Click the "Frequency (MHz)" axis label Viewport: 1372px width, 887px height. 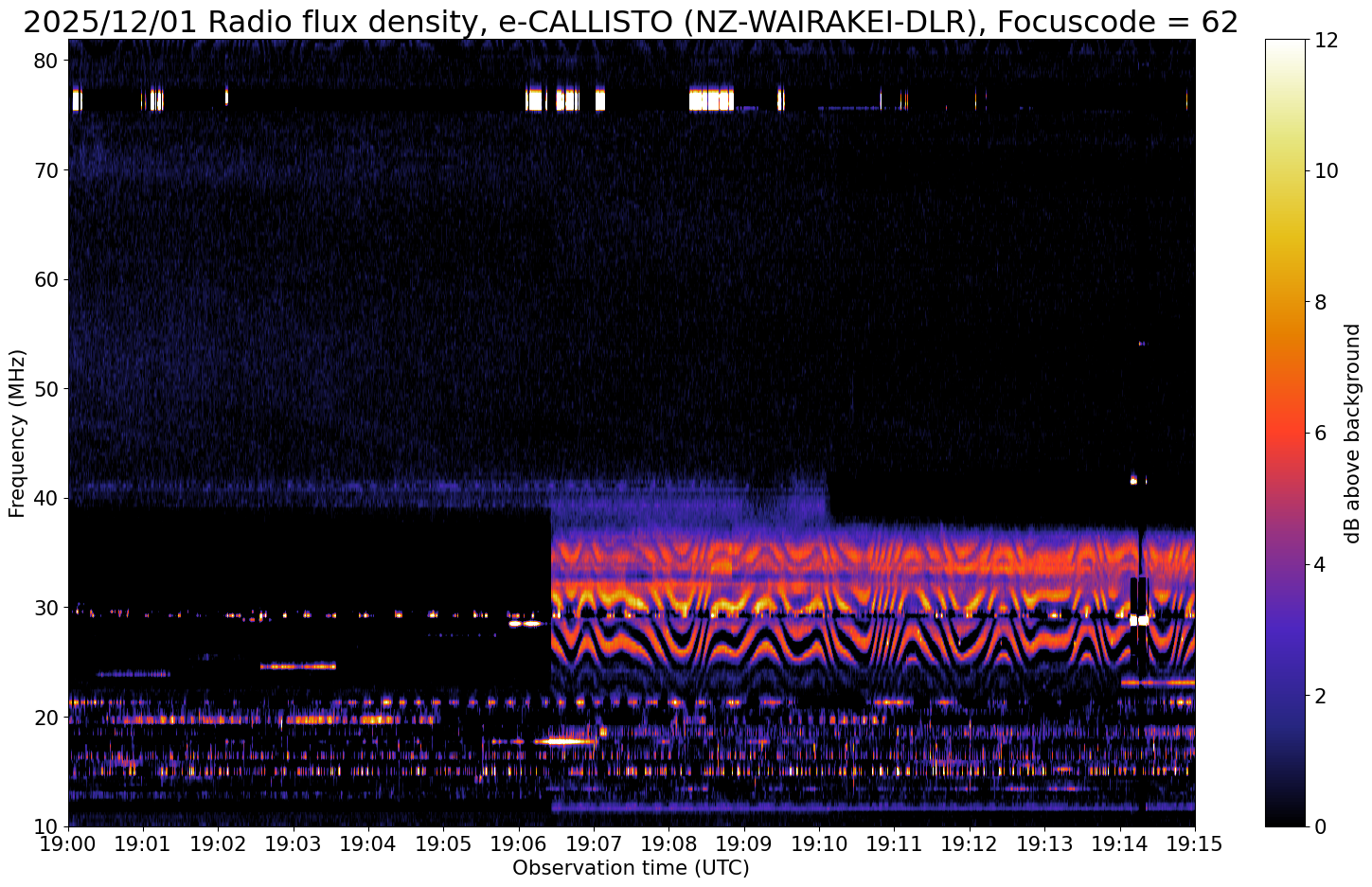pos(17,433)
